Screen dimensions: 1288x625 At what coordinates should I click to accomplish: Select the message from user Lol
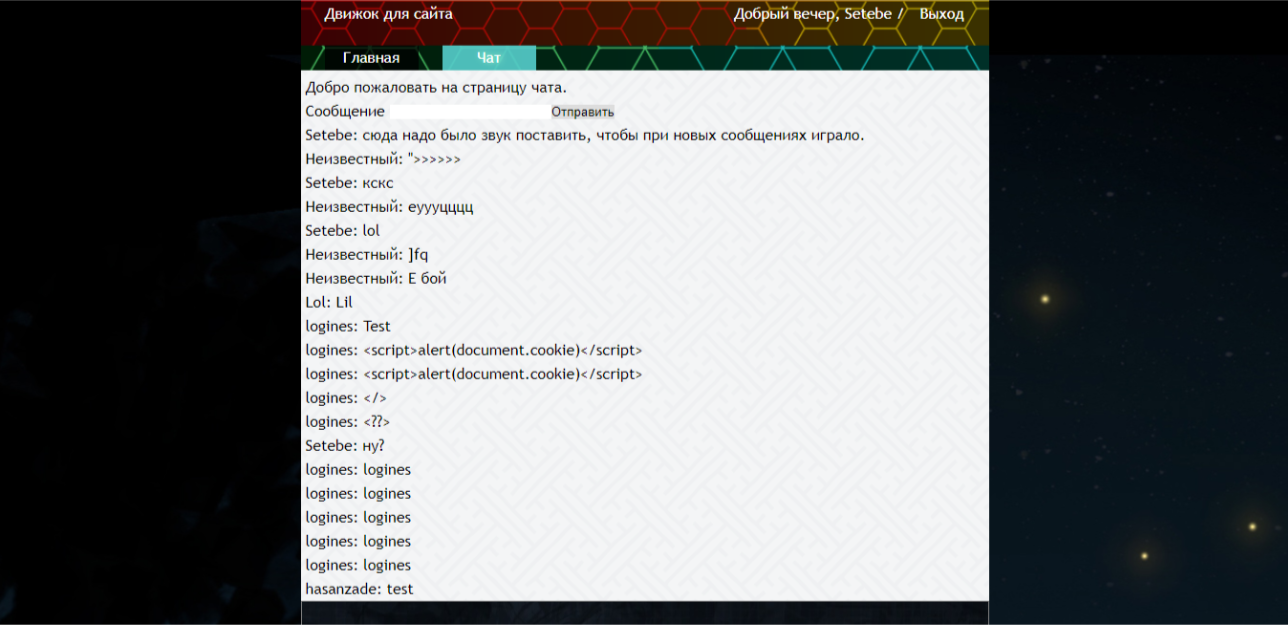pyautogui.click(x=329, y=303)
